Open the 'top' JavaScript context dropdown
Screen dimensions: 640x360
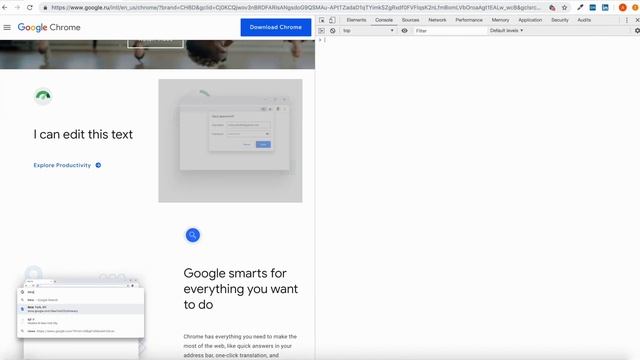tap(369, 31)
